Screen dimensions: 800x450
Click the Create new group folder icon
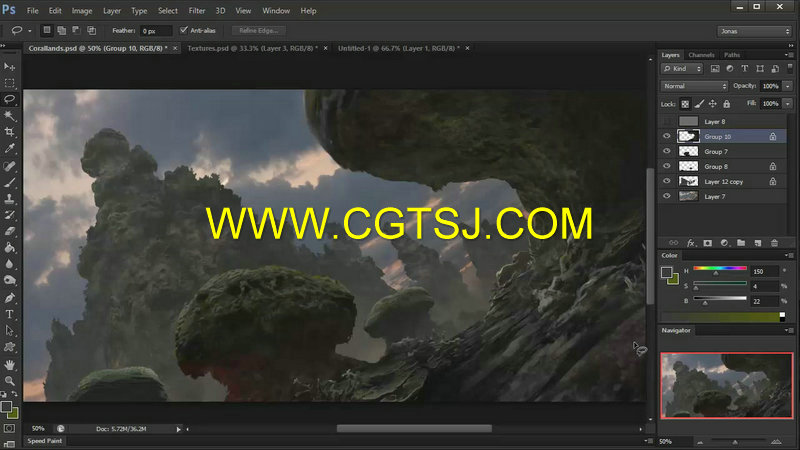(x=741, y=243)
